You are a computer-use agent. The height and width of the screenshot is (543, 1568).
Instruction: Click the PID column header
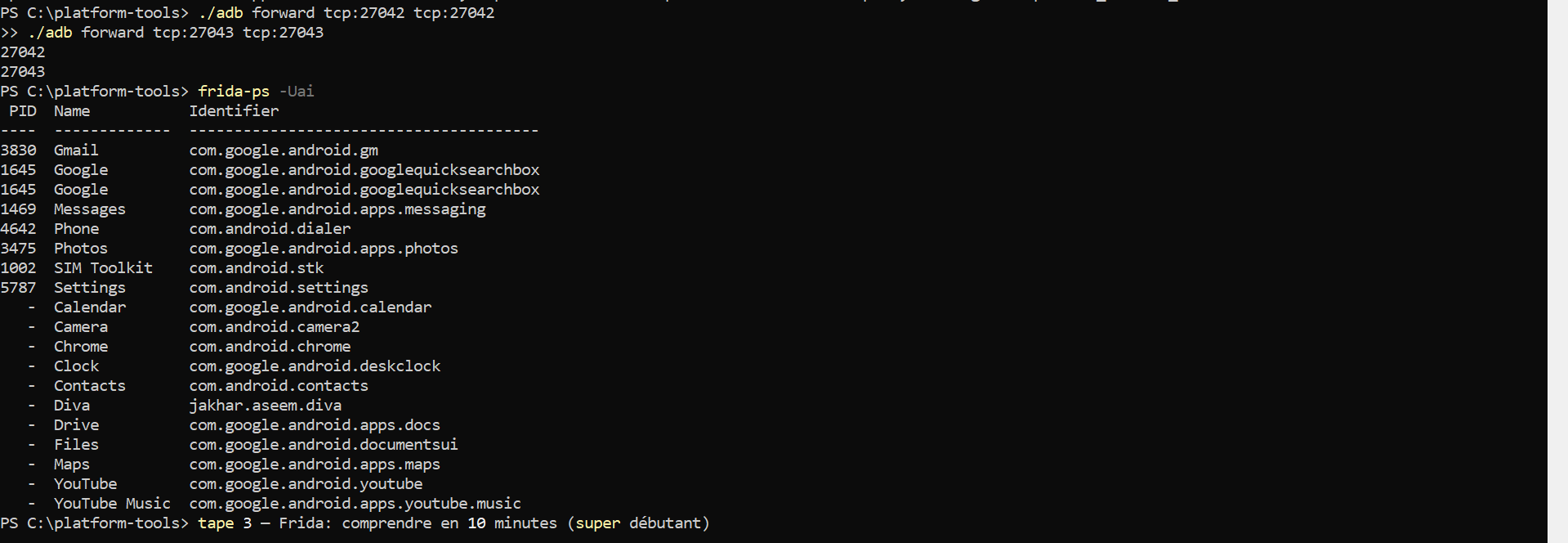click(23, 111)
